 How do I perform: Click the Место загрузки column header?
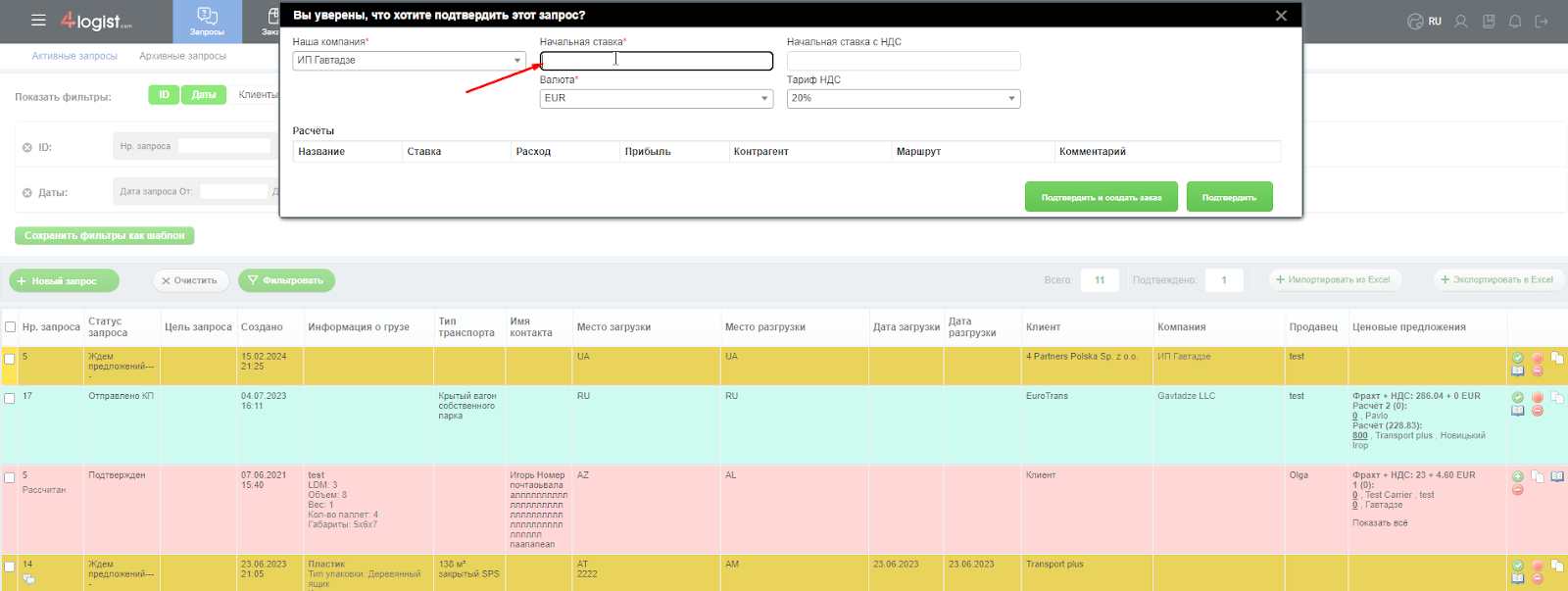pyautogui.click(x=613, y=327)
